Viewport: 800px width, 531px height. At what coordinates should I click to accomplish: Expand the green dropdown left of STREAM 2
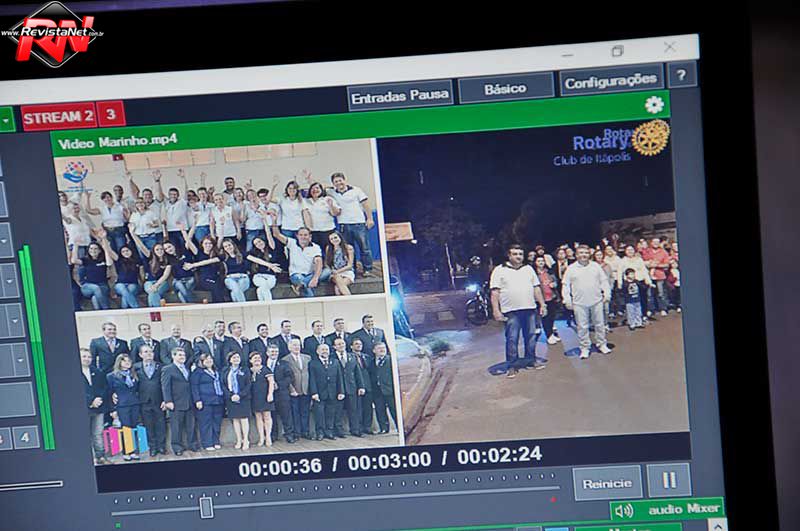click(5, 119)
